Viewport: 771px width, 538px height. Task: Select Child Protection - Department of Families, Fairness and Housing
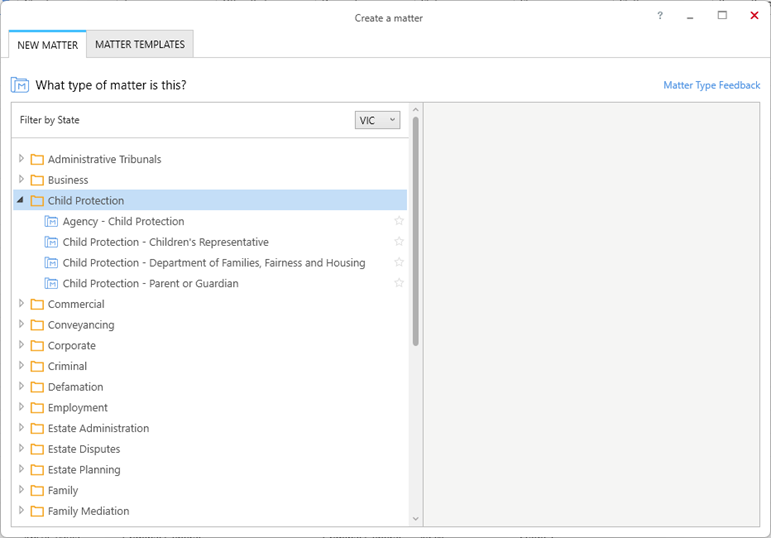point(213,263)
